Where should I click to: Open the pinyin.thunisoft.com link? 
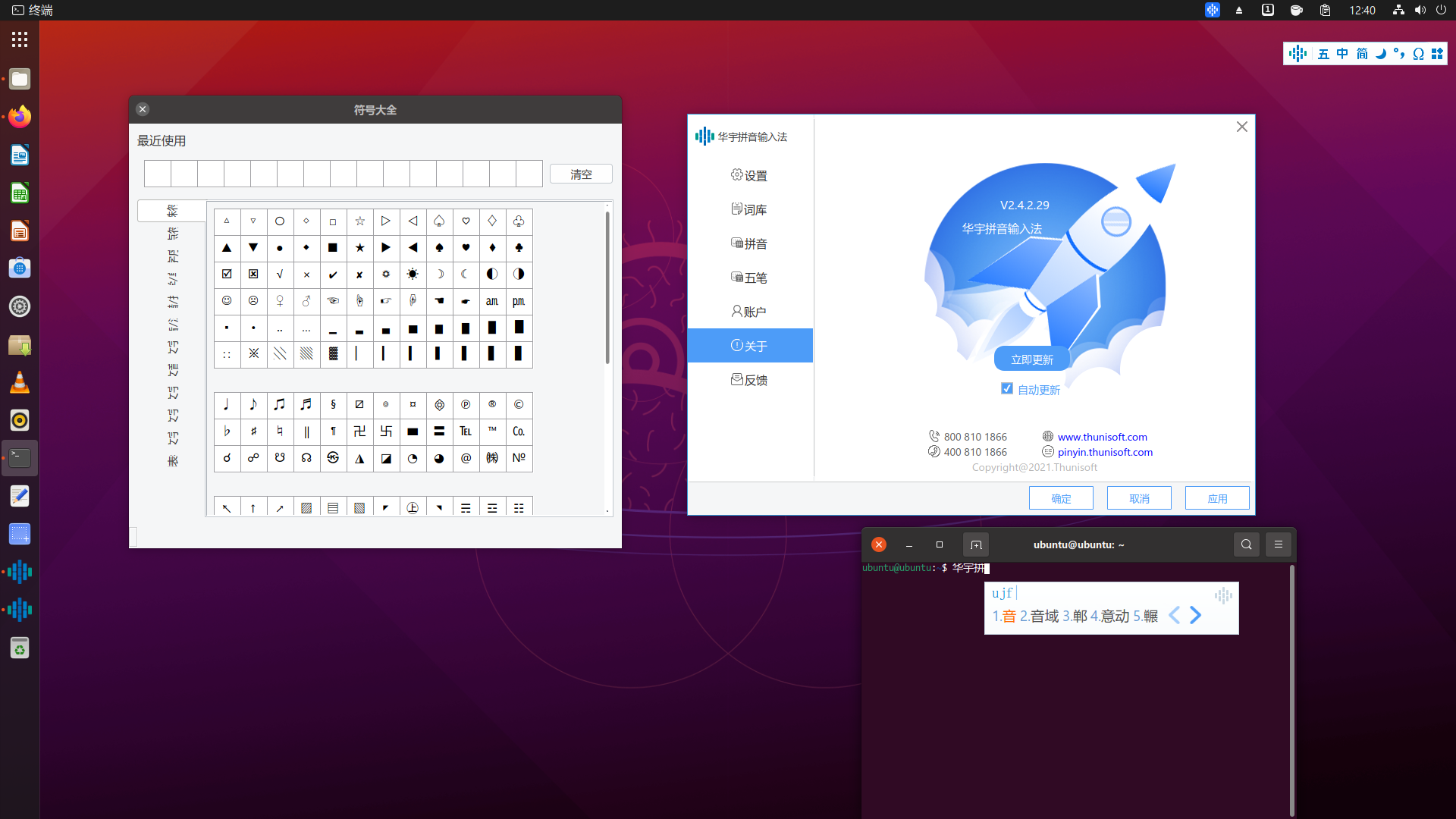point(1105,452)
